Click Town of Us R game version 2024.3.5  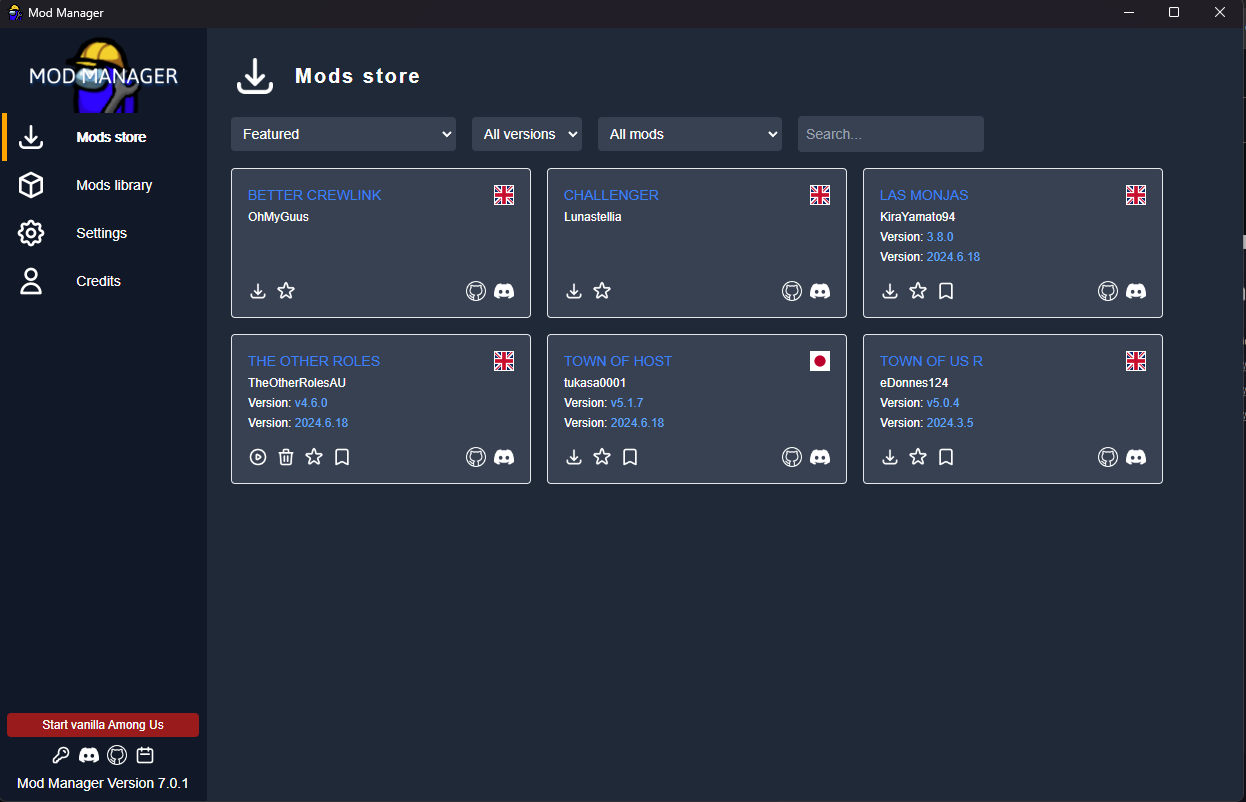tap(950, 423)
